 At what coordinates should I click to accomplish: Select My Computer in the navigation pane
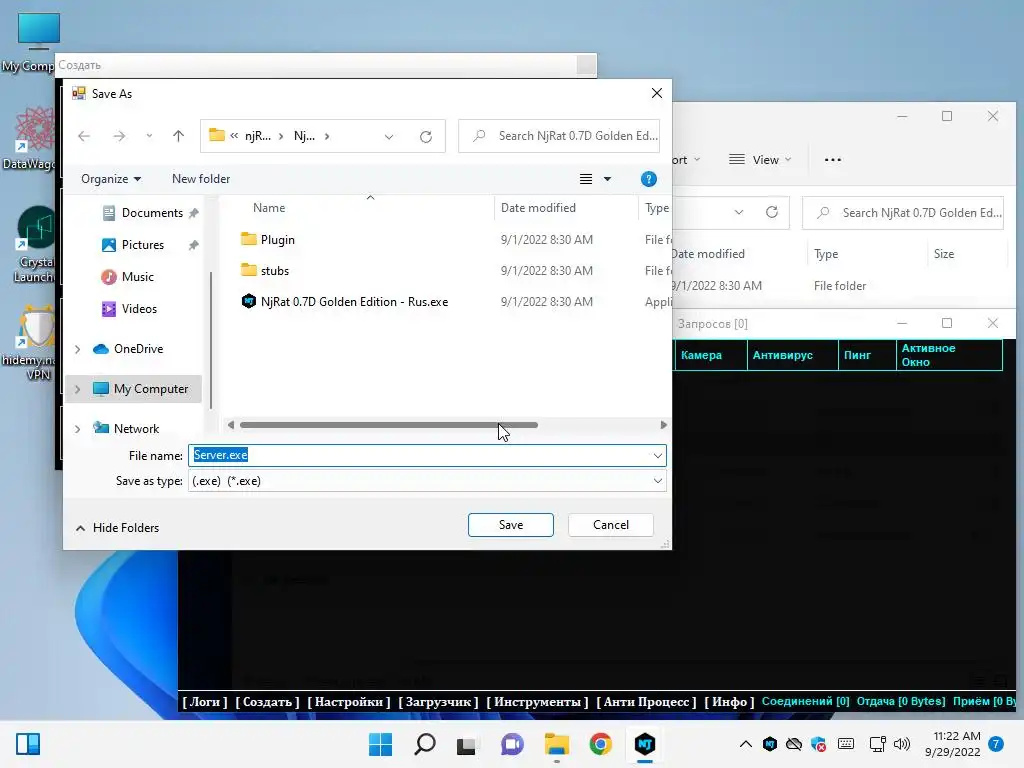point(150,389)
